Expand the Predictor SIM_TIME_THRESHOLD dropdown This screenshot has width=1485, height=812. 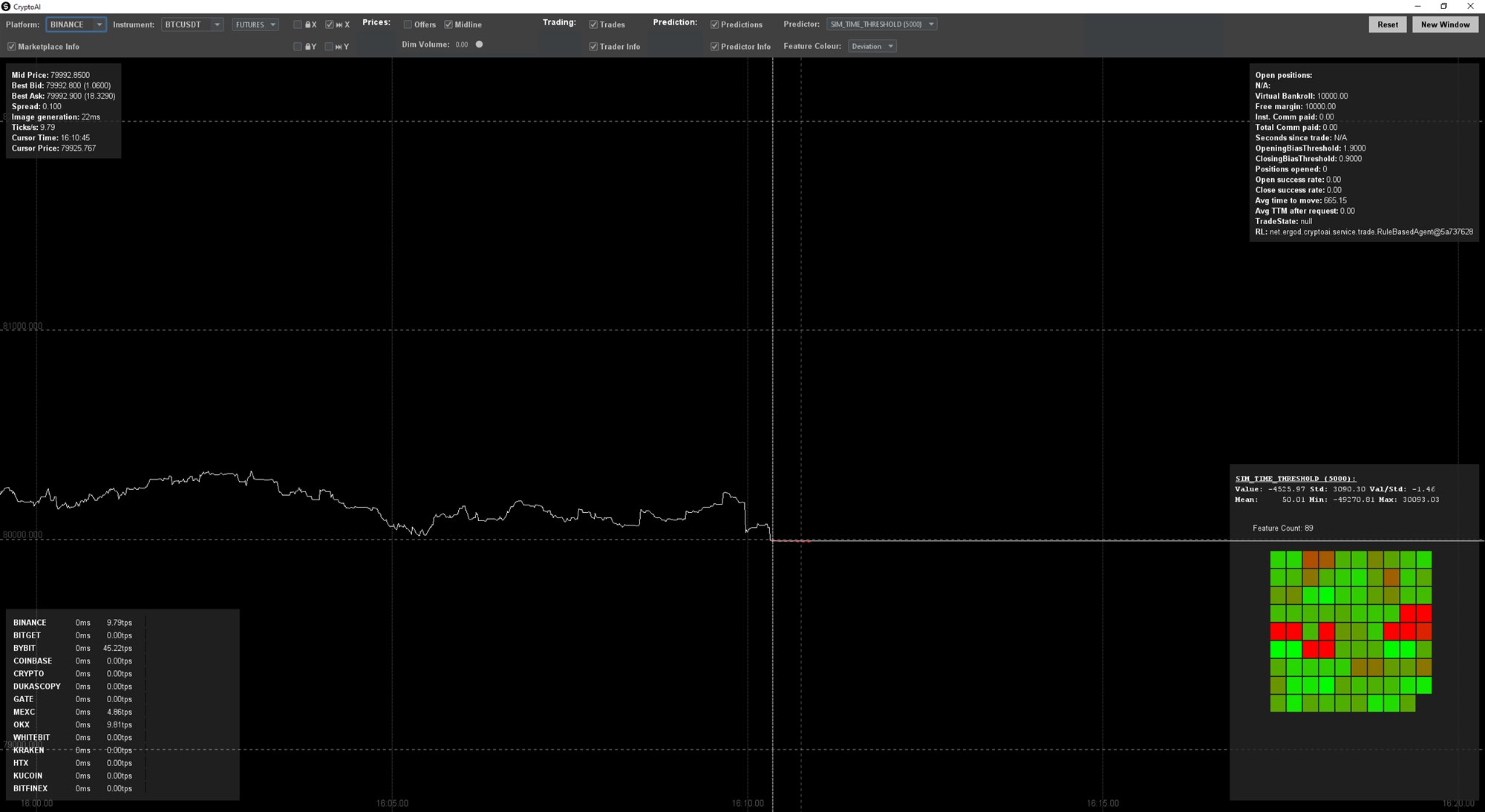pos(881,24)
